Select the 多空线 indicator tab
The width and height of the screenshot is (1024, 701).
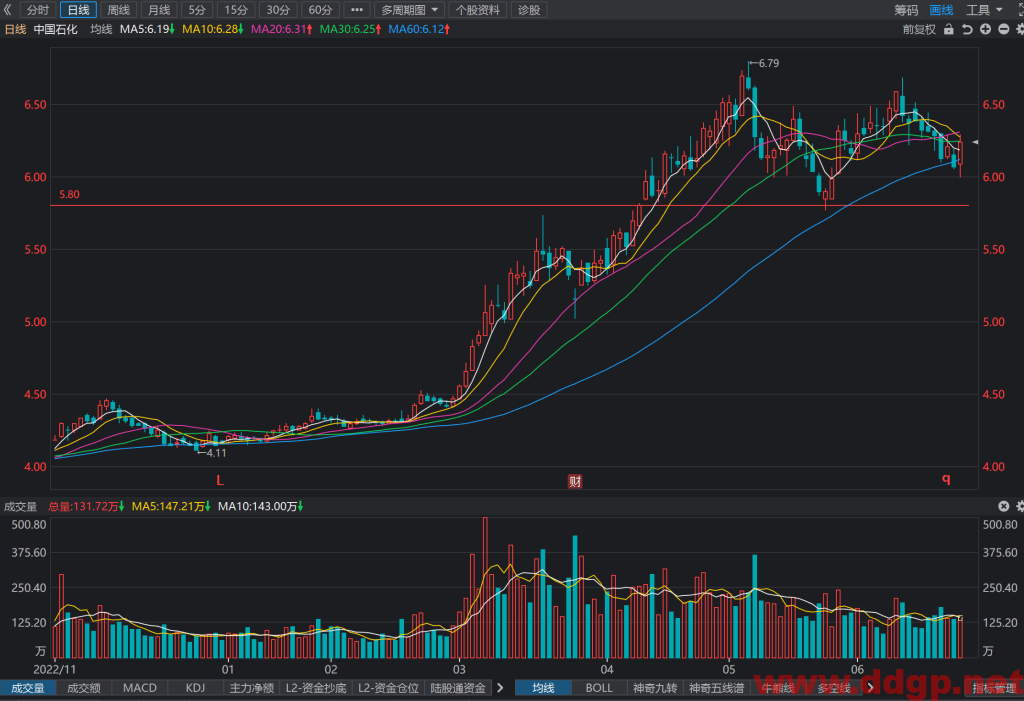point(834,688)
